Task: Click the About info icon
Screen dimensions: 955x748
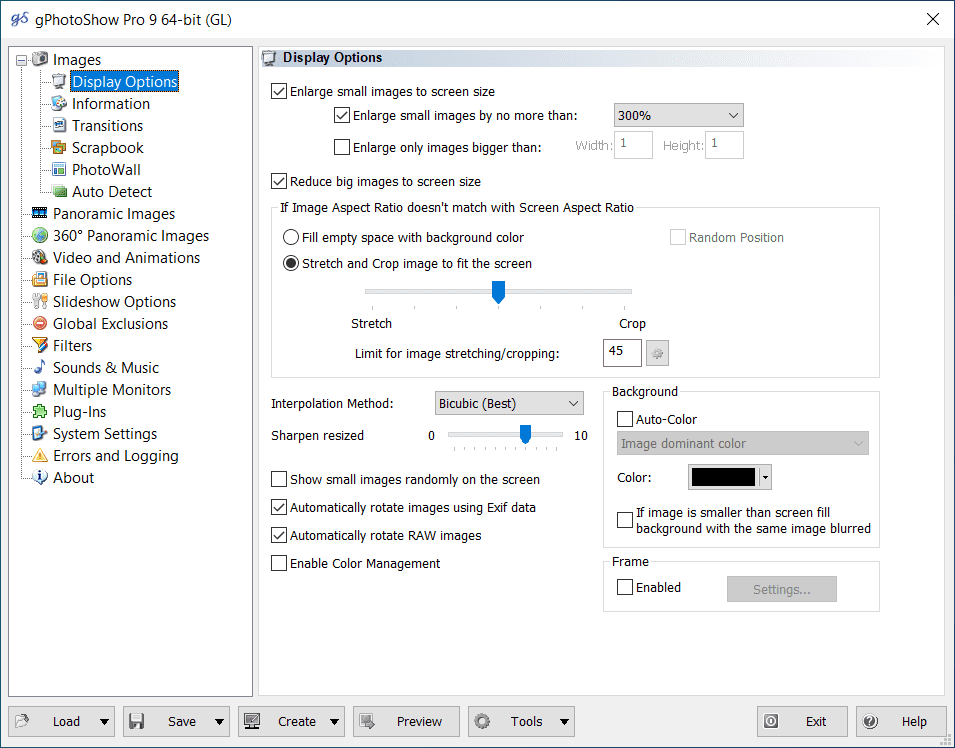Action: pos(40,477)
